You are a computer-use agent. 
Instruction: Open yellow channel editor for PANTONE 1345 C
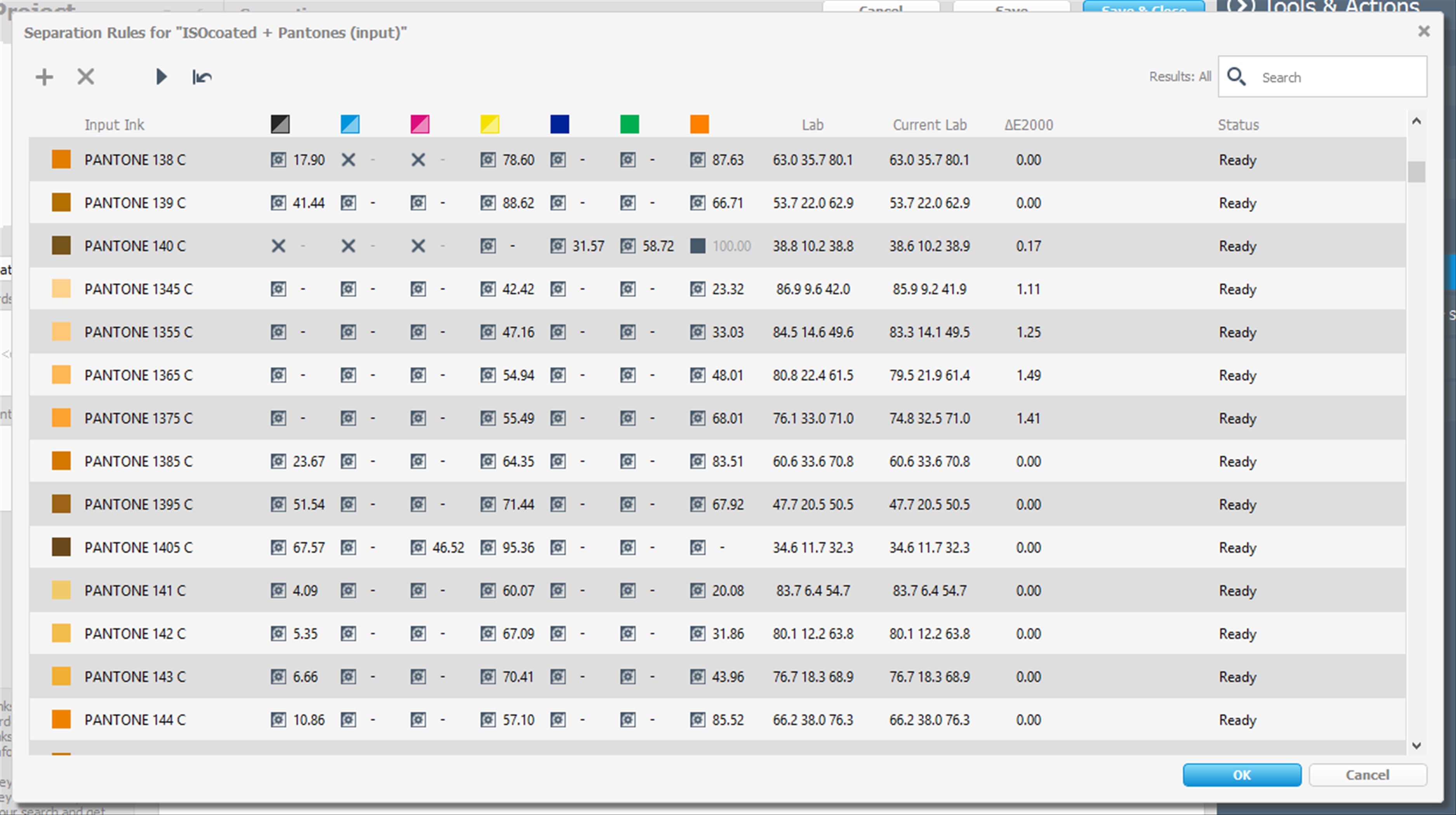pos(488,289)
